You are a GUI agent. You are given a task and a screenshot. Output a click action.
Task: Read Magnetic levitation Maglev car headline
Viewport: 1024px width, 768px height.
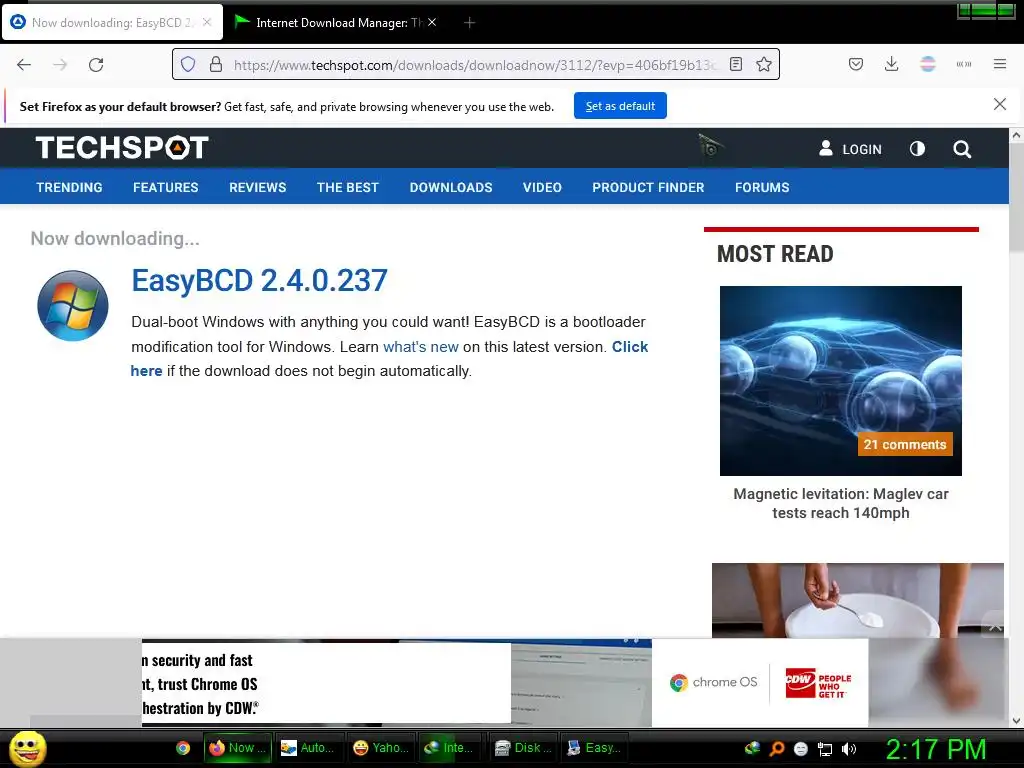point(840,504)
